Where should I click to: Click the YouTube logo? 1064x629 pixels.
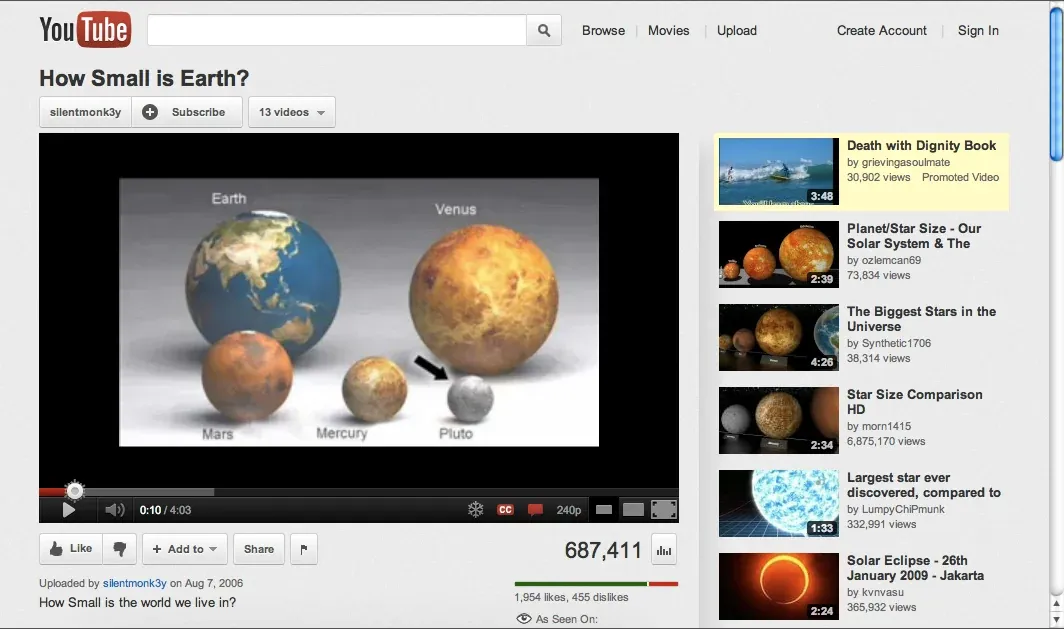[85, 30]
